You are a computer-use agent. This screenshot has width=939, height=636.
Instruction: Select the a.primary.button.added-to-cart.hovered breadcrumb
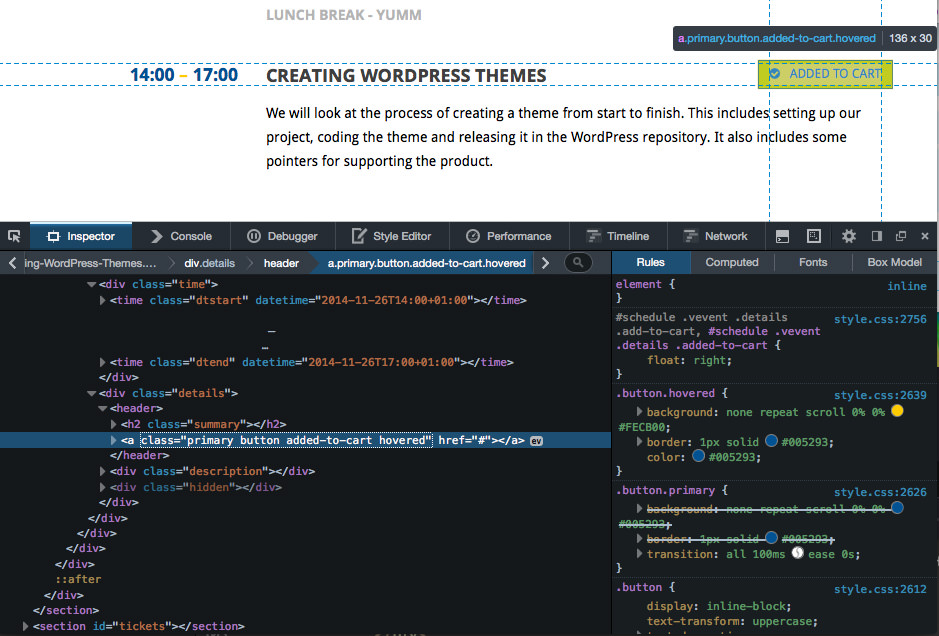426,263
